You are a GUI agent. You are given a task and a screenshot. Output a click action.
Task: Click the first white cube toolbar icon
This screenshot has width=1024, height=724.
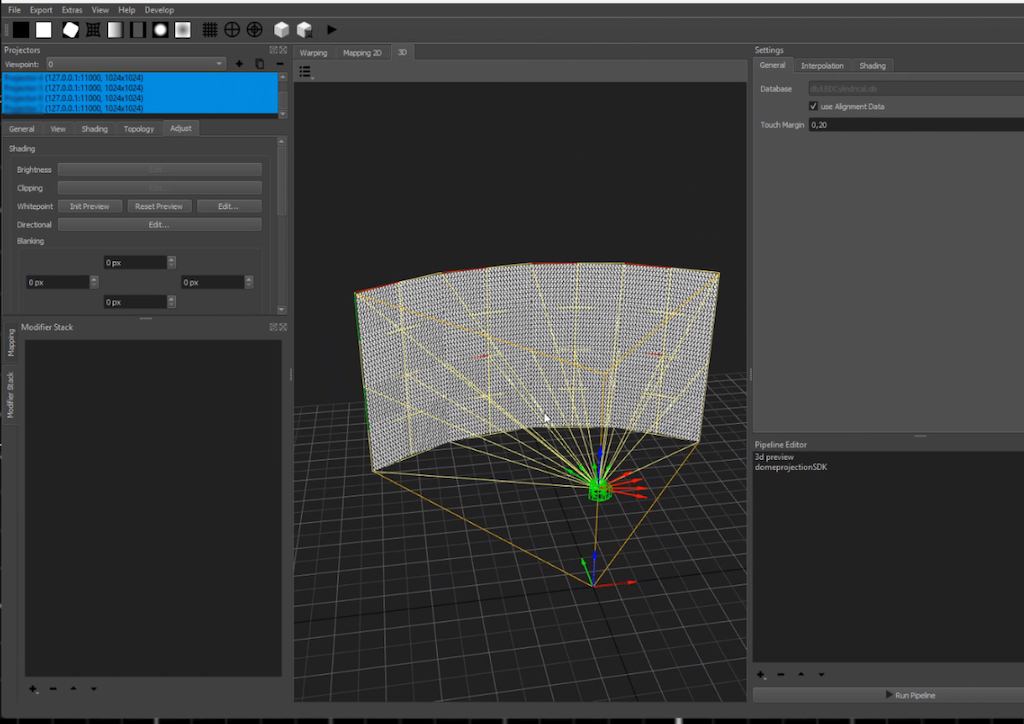coord(282,30)
